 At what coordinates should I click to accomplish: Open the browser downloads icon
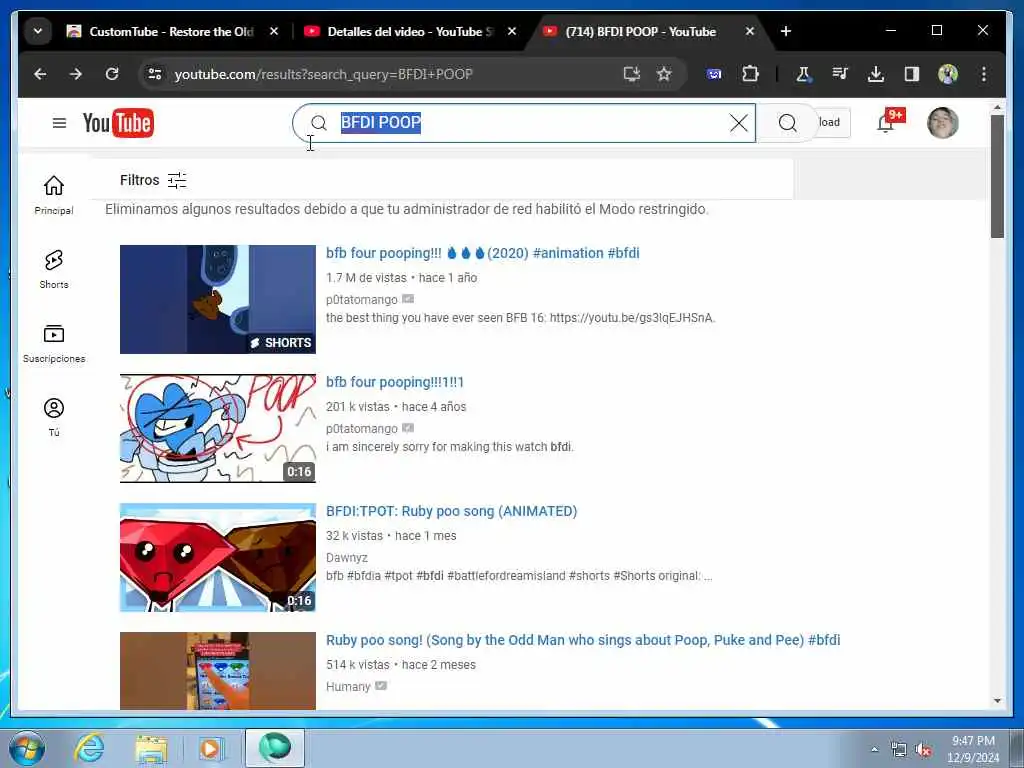(876, 74)
